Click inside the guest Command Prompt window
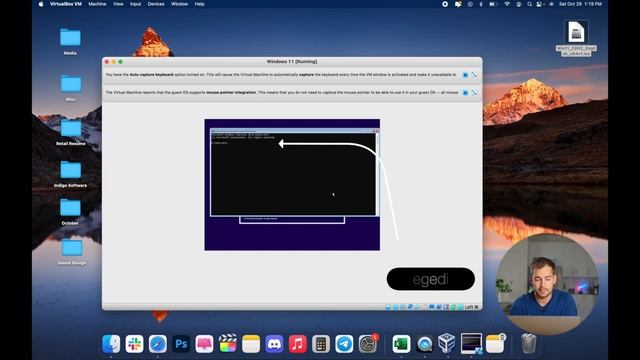Image resolution: width=640 pixels, height=360 pixels. 293,174
